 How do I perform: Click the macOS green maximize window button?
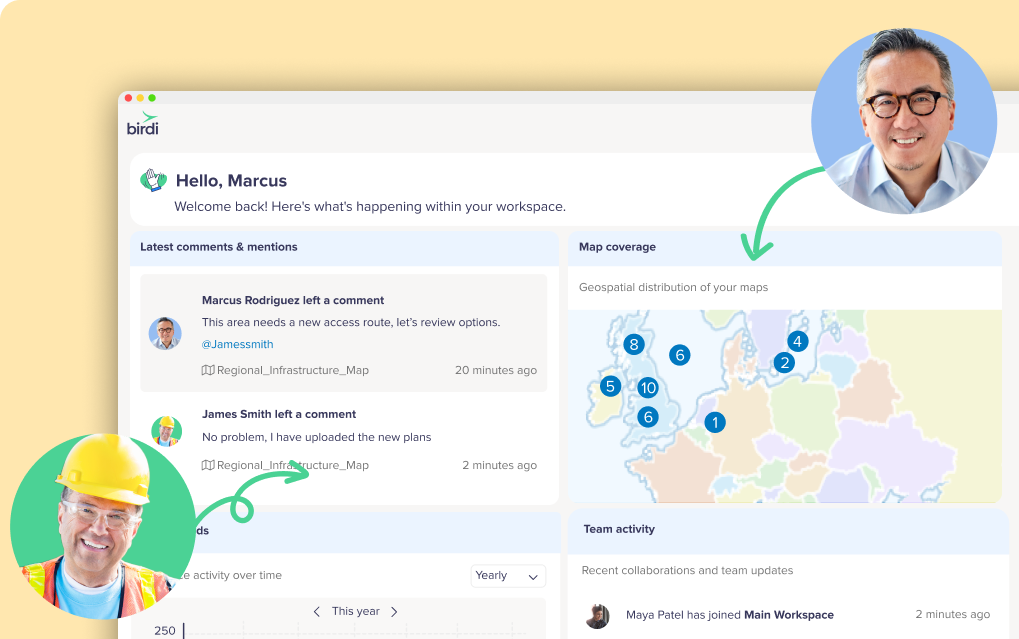152,98
